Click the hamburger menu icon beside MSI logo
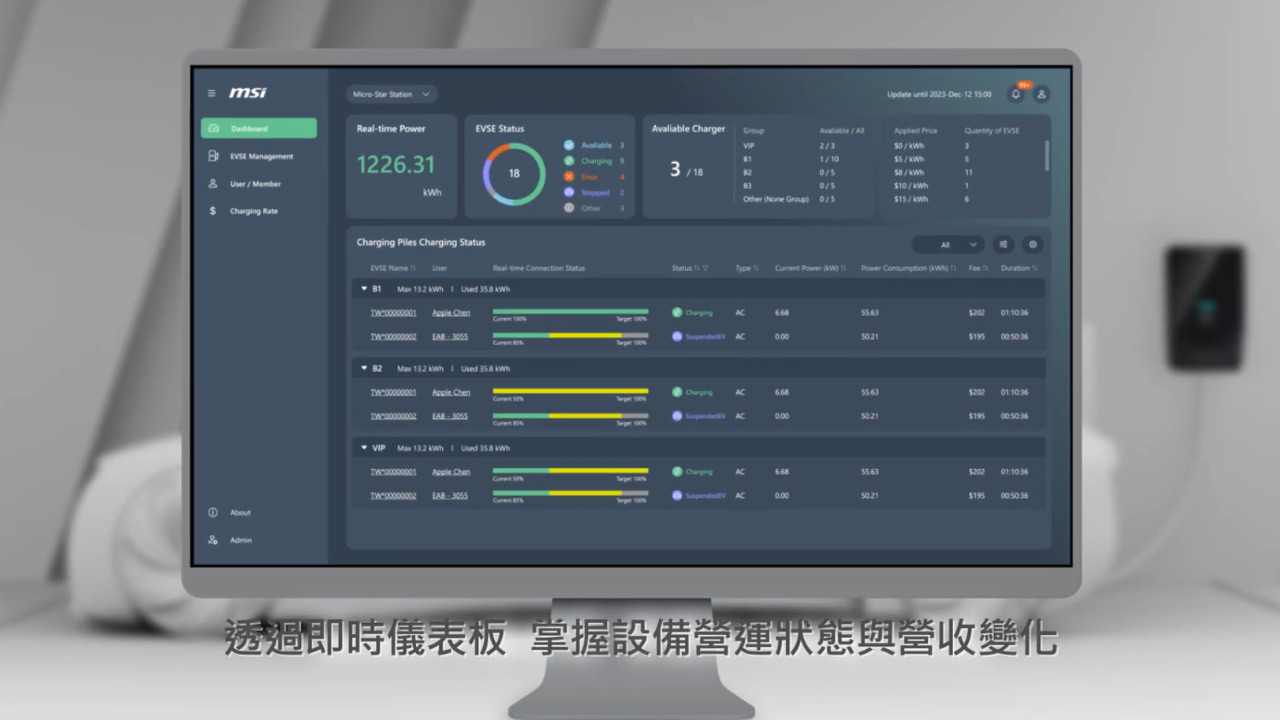 pos(211,93)
